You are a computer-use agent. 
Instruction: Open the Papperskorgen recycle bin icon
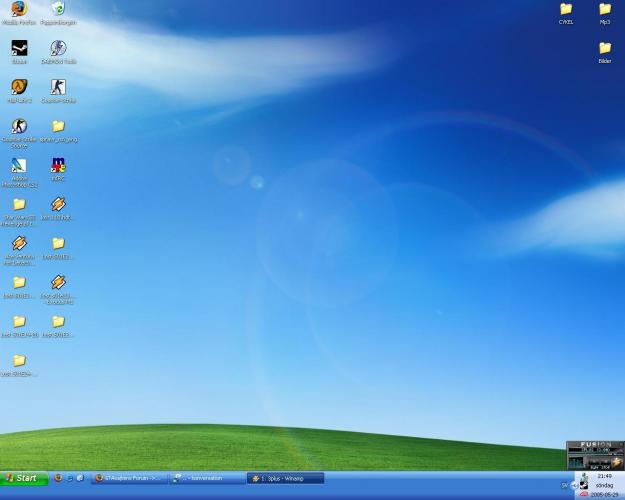click(58, 13)
